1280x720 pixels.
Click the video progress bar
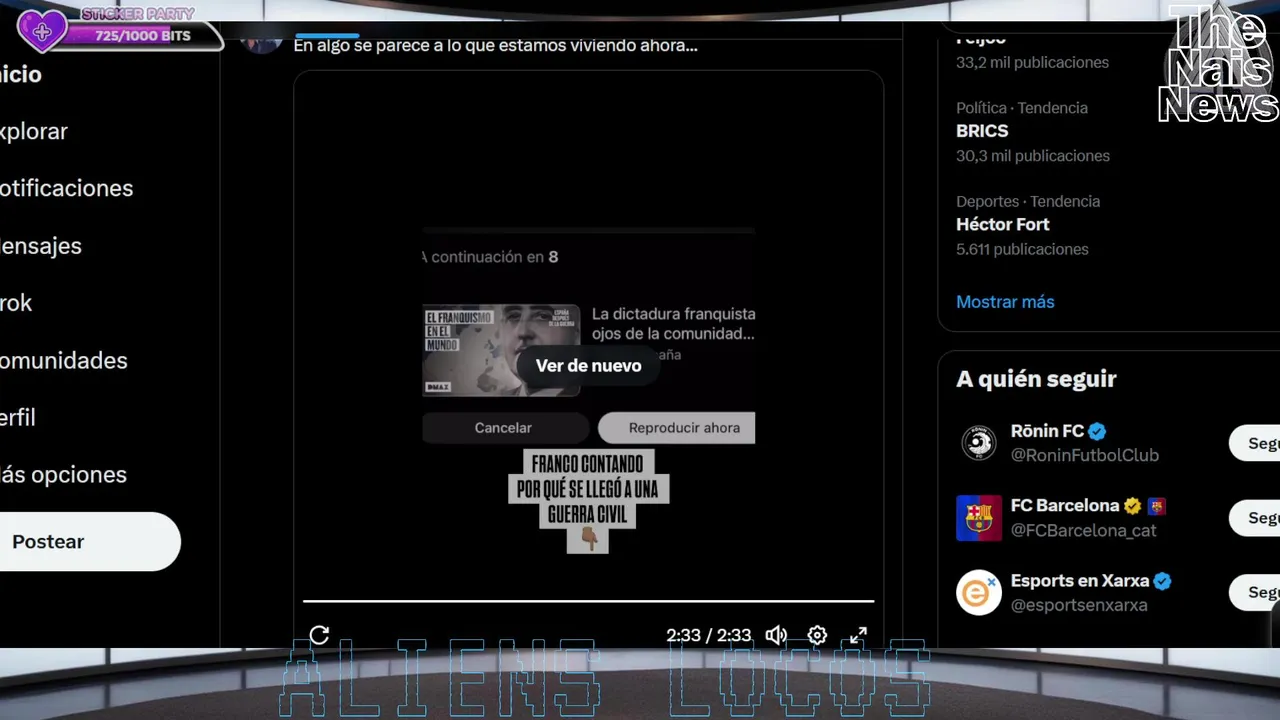pyautogui.click(x=588, y=601)
